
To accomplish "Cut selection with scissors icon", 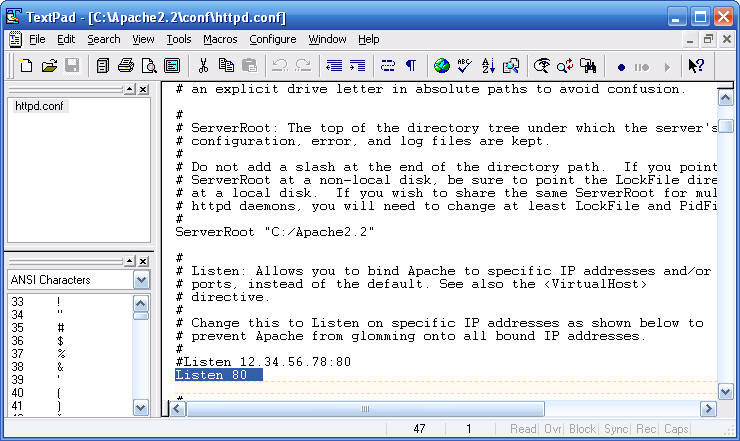I will click(203, 66).
